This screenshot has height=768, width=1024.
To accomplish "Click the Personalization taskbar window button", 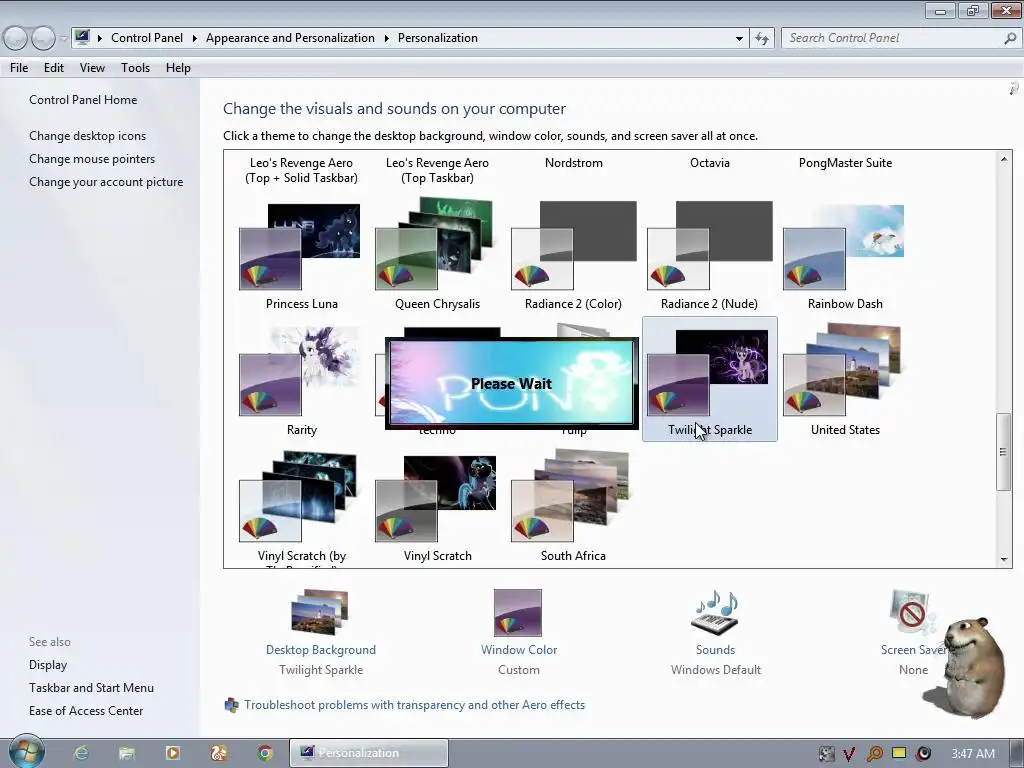I will 369,753.
